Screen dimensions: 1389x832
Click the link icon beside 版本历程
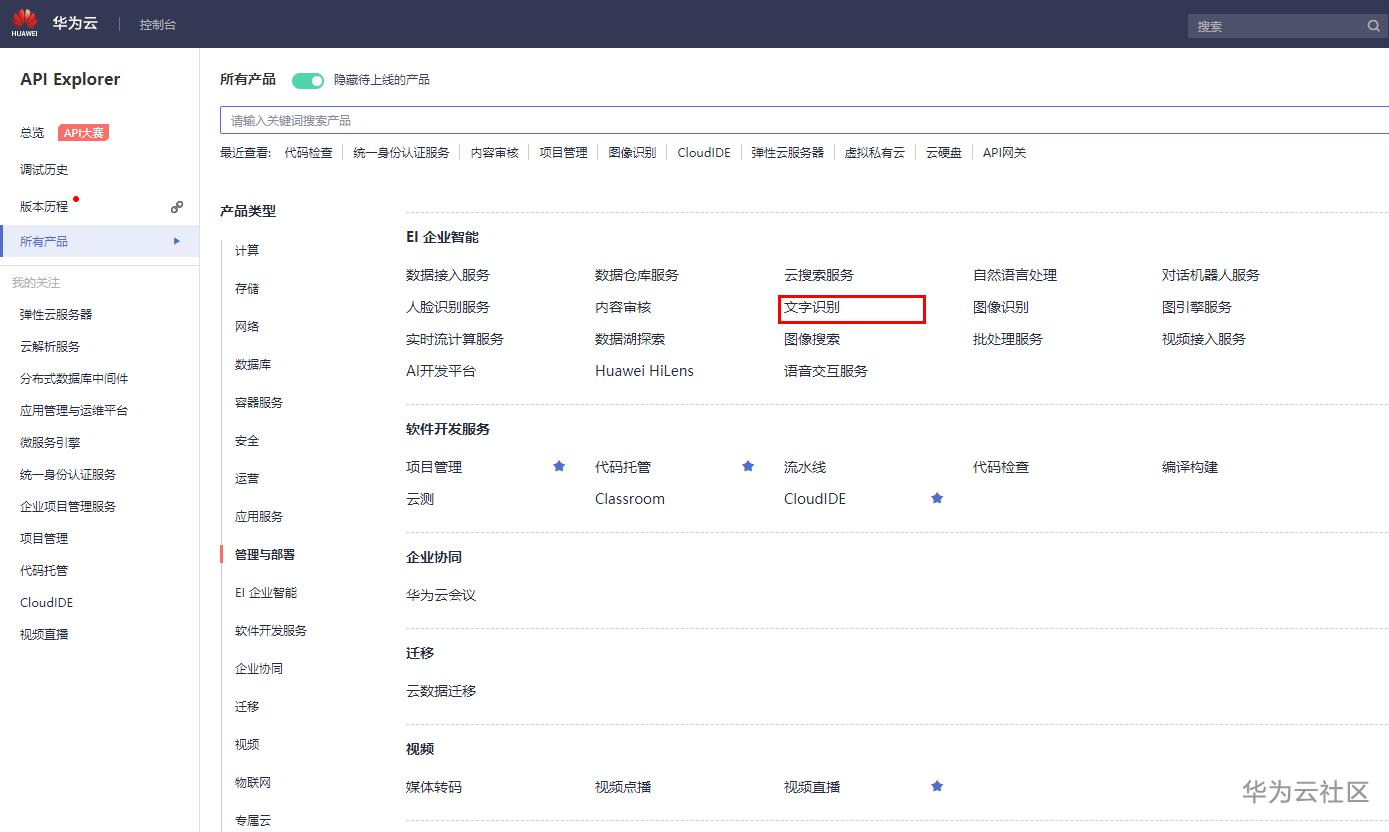[x=177, y=207]
